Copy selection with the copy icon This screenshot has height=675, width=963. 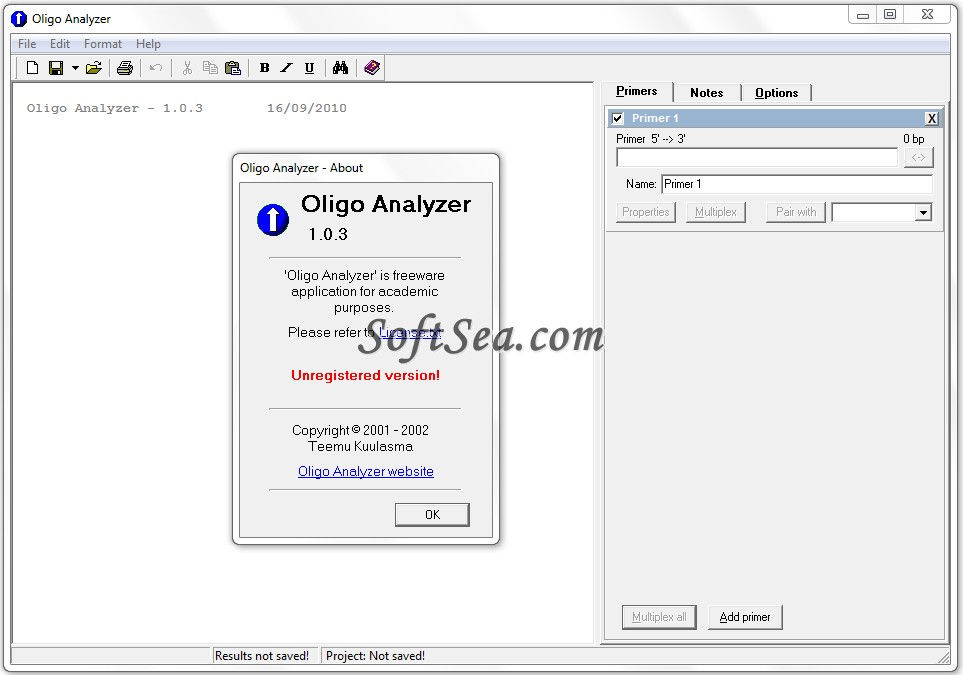tap(210, 68)
